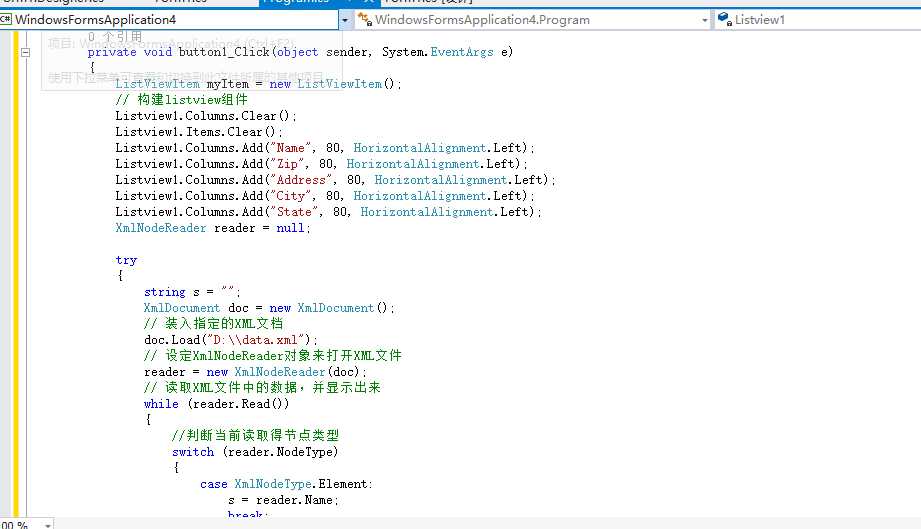Click the 'ListViewItem myItem' declaration line

coord(258,84)
